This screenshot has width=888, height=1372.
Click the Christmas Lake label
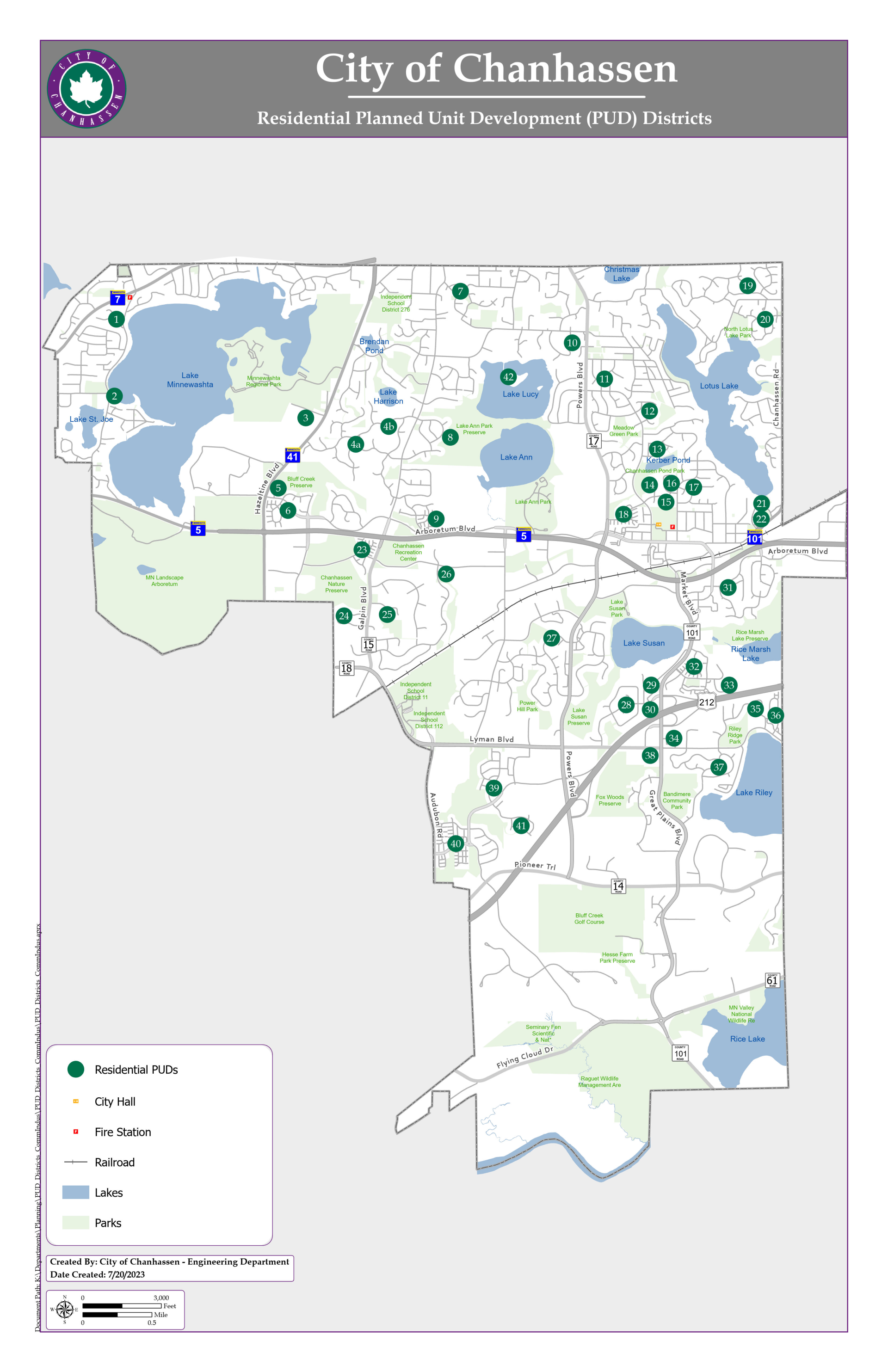(x=622, y=274)
